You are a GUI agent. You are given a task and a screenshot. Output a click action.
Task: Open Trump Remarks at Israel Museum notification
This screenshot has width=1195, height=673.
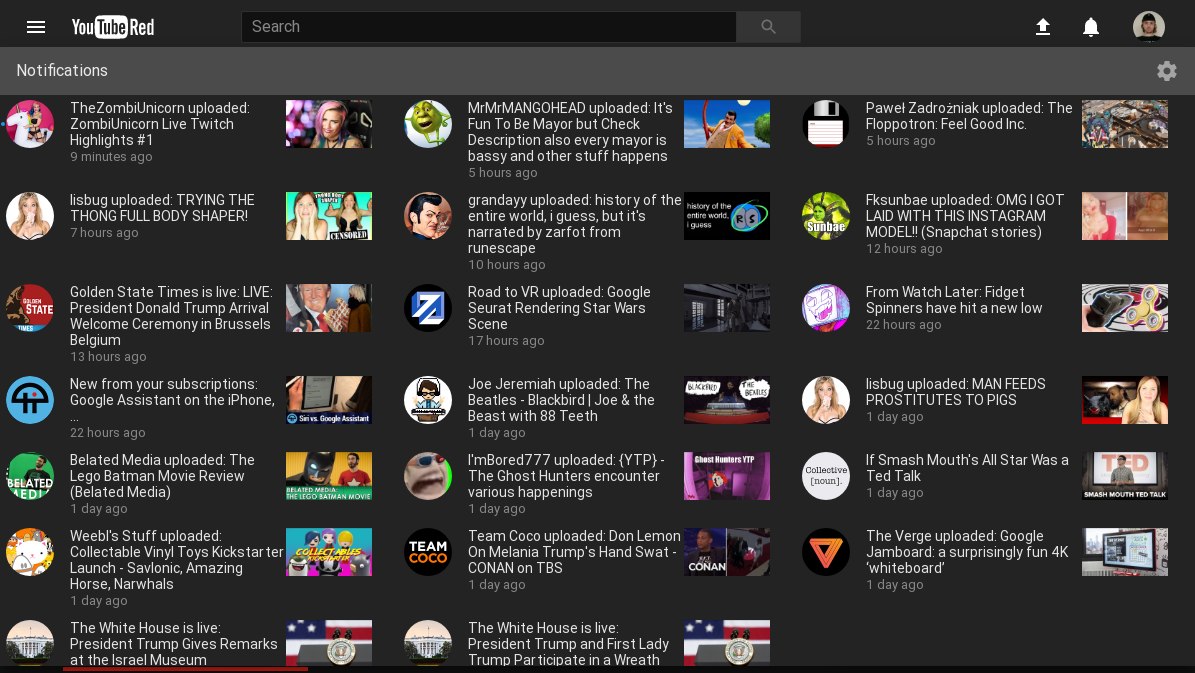[x=173, y=644]
